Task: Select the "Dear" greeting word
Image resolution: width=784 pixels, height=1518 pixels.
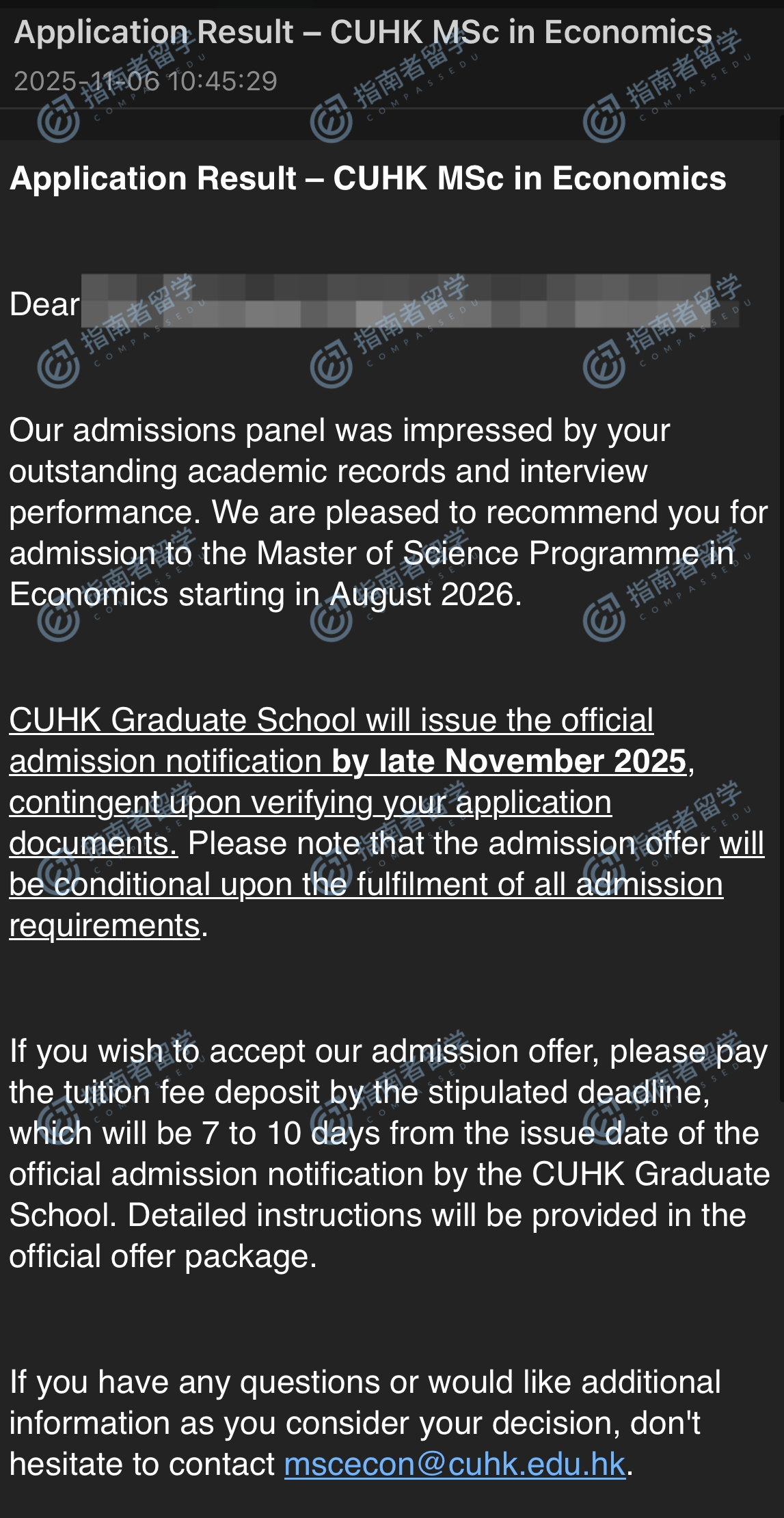Action: tap(44, 304)
